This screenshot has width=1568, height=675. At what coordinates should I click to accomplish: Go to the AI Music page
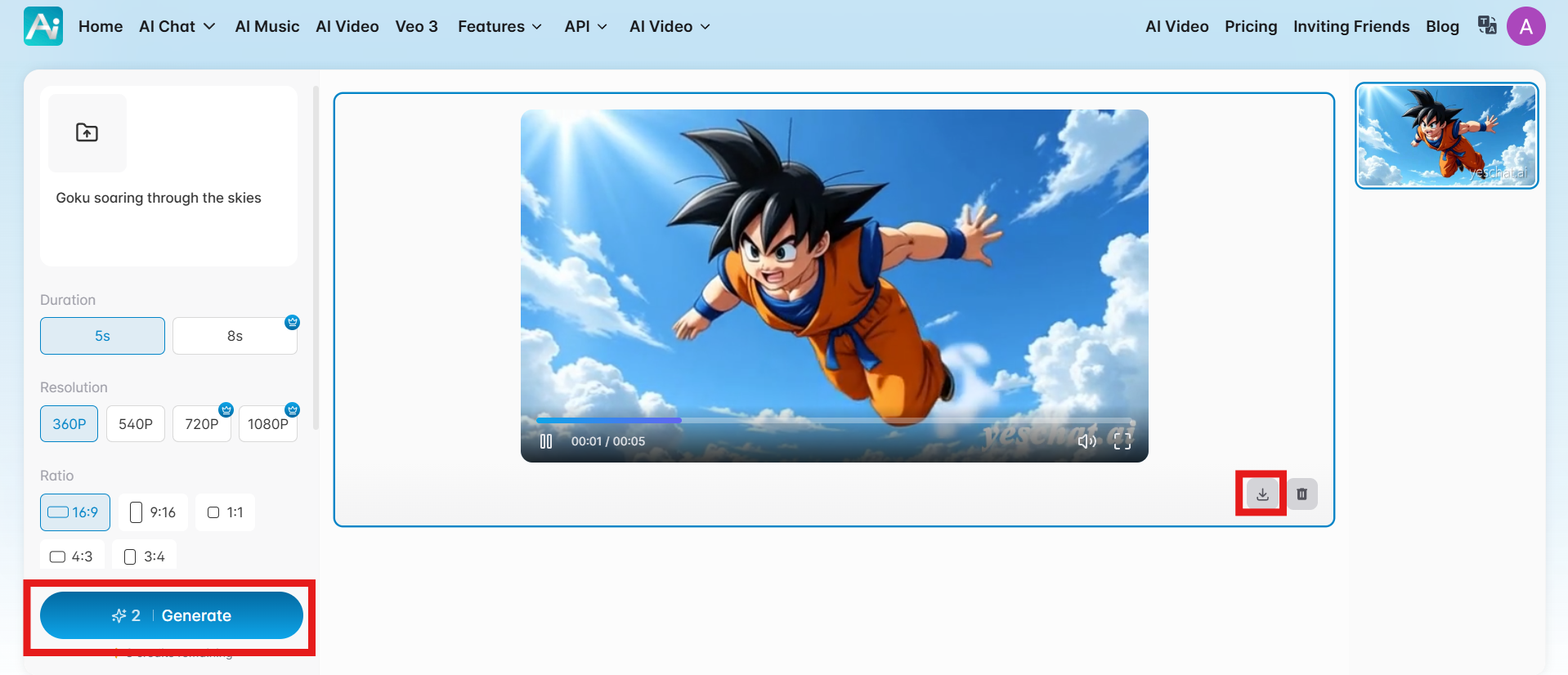click(267, 26)
